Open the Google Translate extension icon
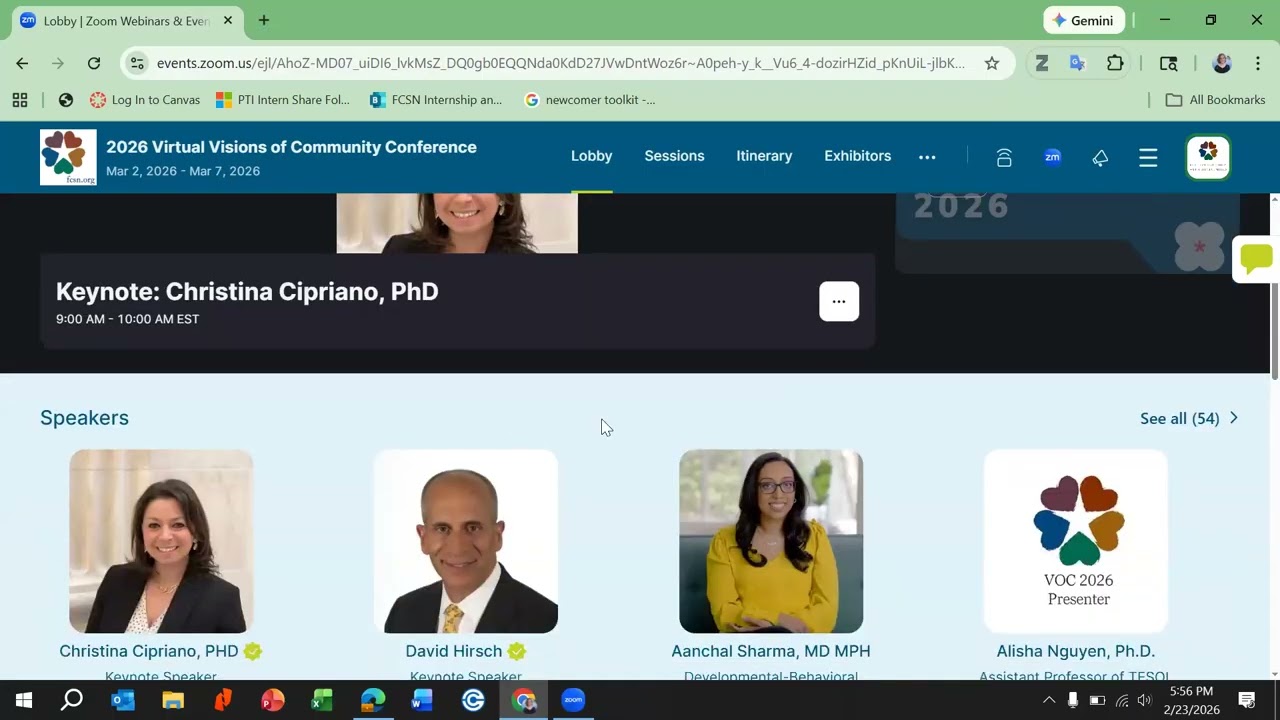The width and height of the screenshot is (1280, 720). tap(1077, 63)
